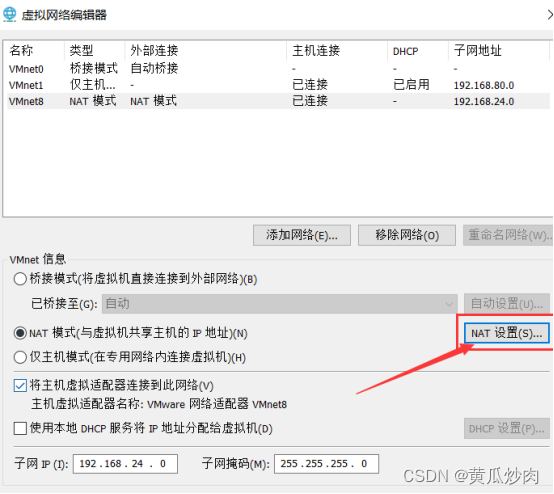Select the 桥接模式 radio button
Screen dimensions: 554x494
[20, 279]
